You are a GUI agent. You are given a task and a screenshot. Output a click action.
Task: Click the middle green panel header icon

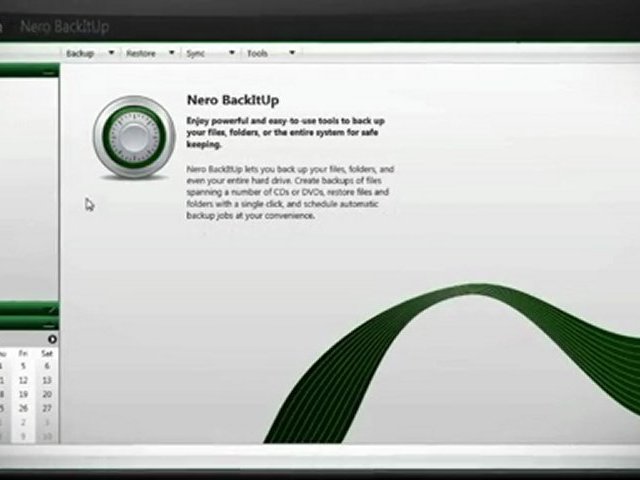point(52,311)
